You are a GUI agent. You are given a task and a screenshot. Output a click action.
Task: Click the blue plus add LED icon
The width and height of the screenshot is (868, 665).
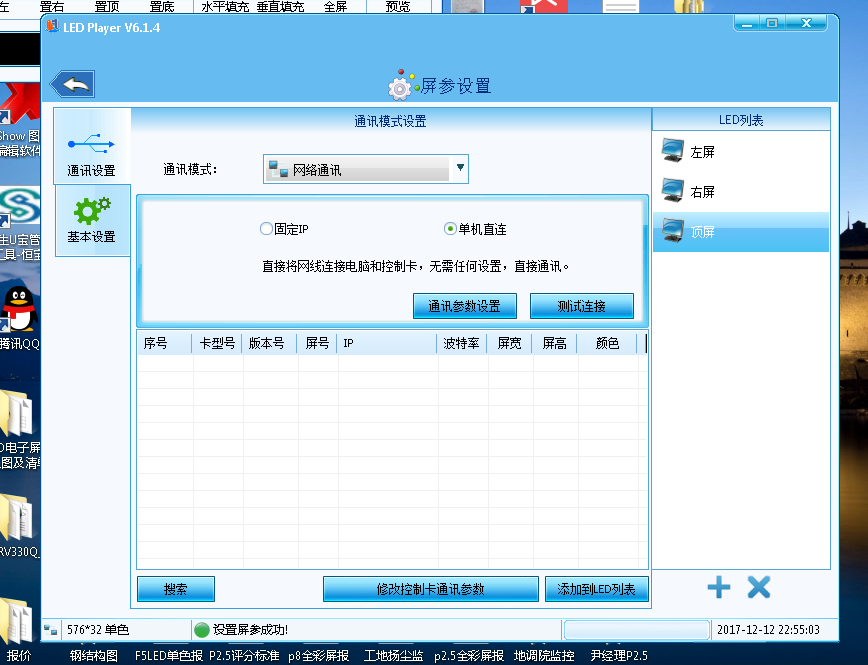point(718,587)
